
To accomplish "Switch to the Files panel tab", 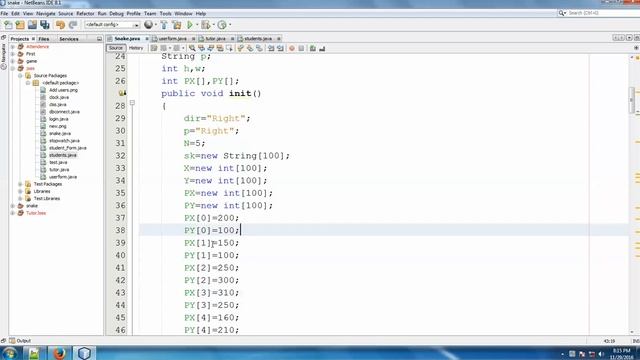I will point(44,39).
